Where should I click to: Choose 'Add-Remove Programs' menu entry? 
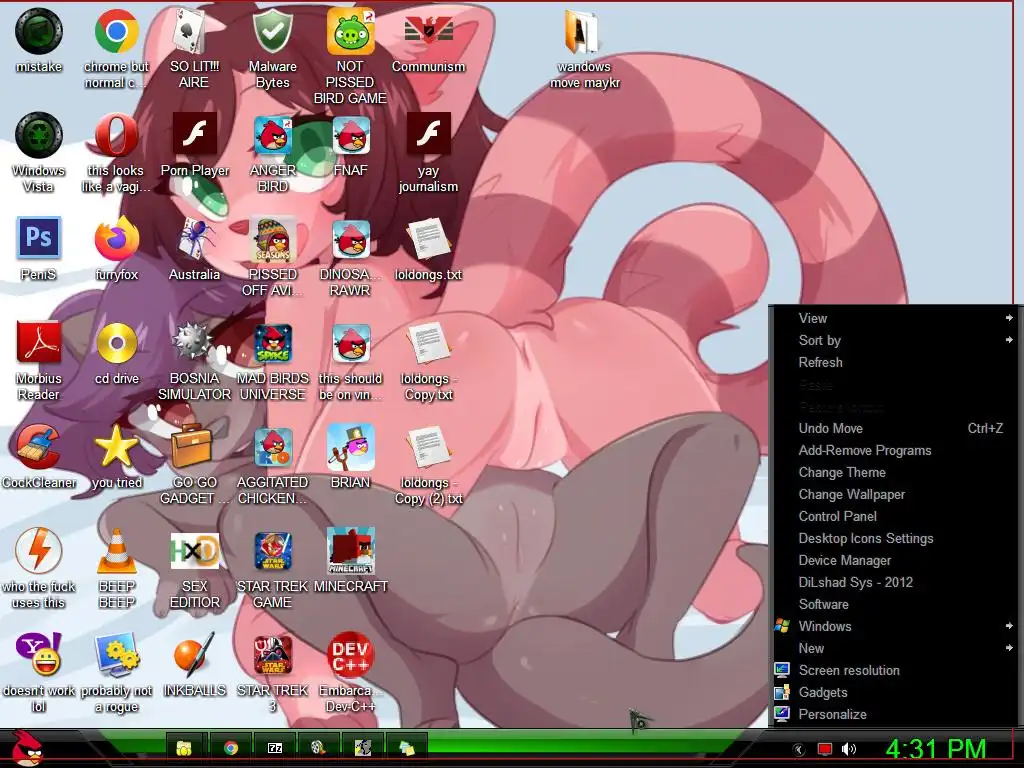893,451
